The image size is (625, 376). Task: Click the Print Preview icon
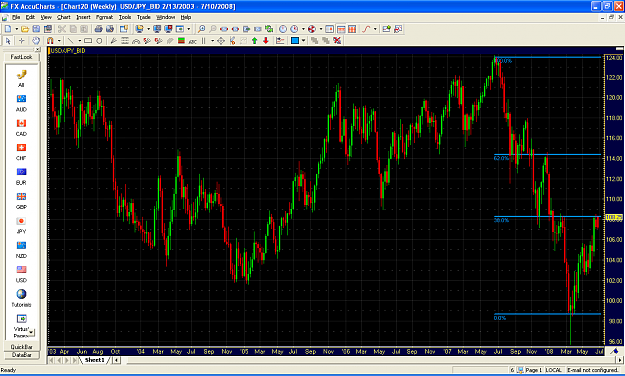(110, 29)
